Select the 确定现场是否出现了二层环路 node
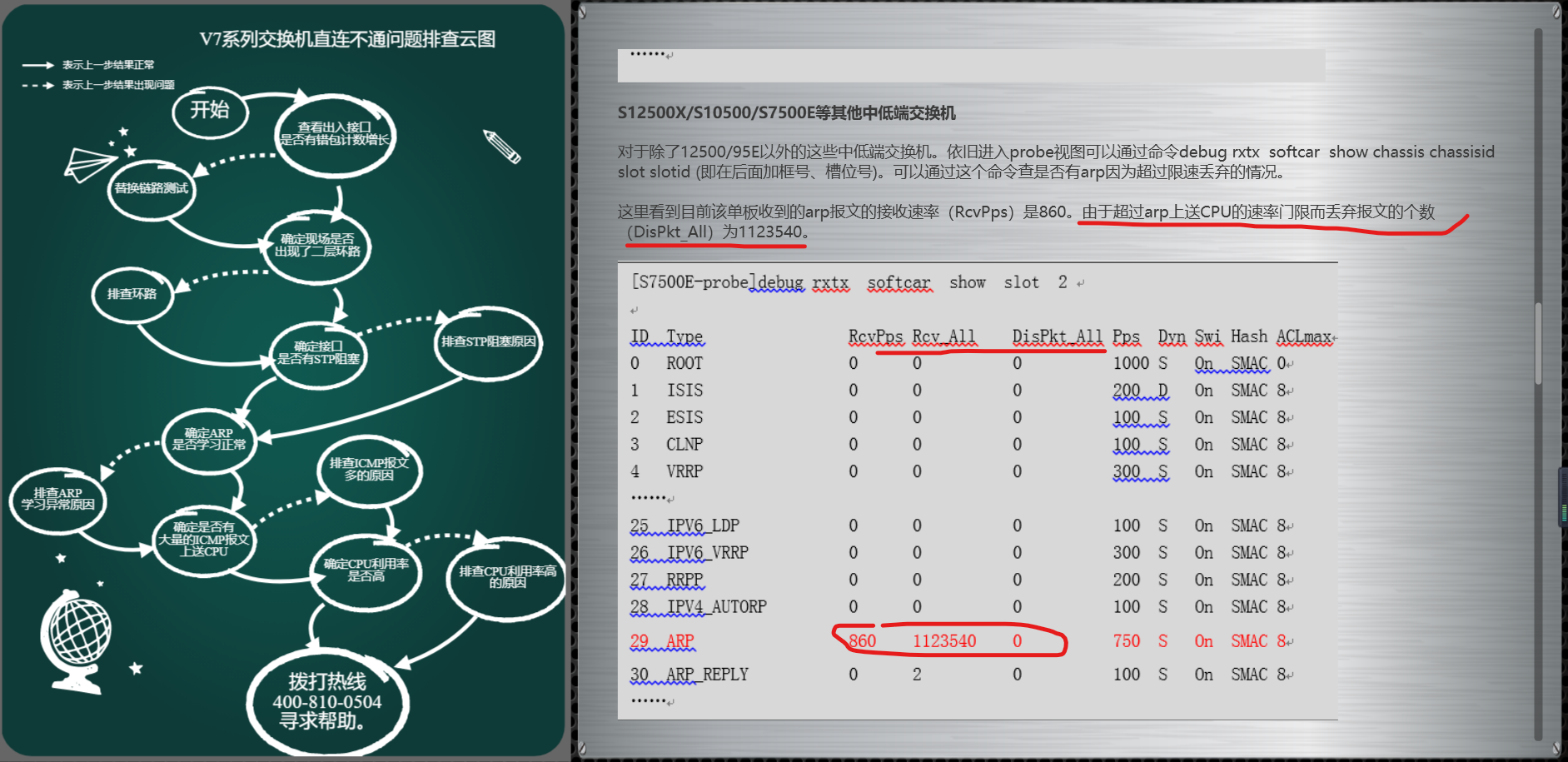Viewport: 1568px width, 762px height. coord(317,247)
